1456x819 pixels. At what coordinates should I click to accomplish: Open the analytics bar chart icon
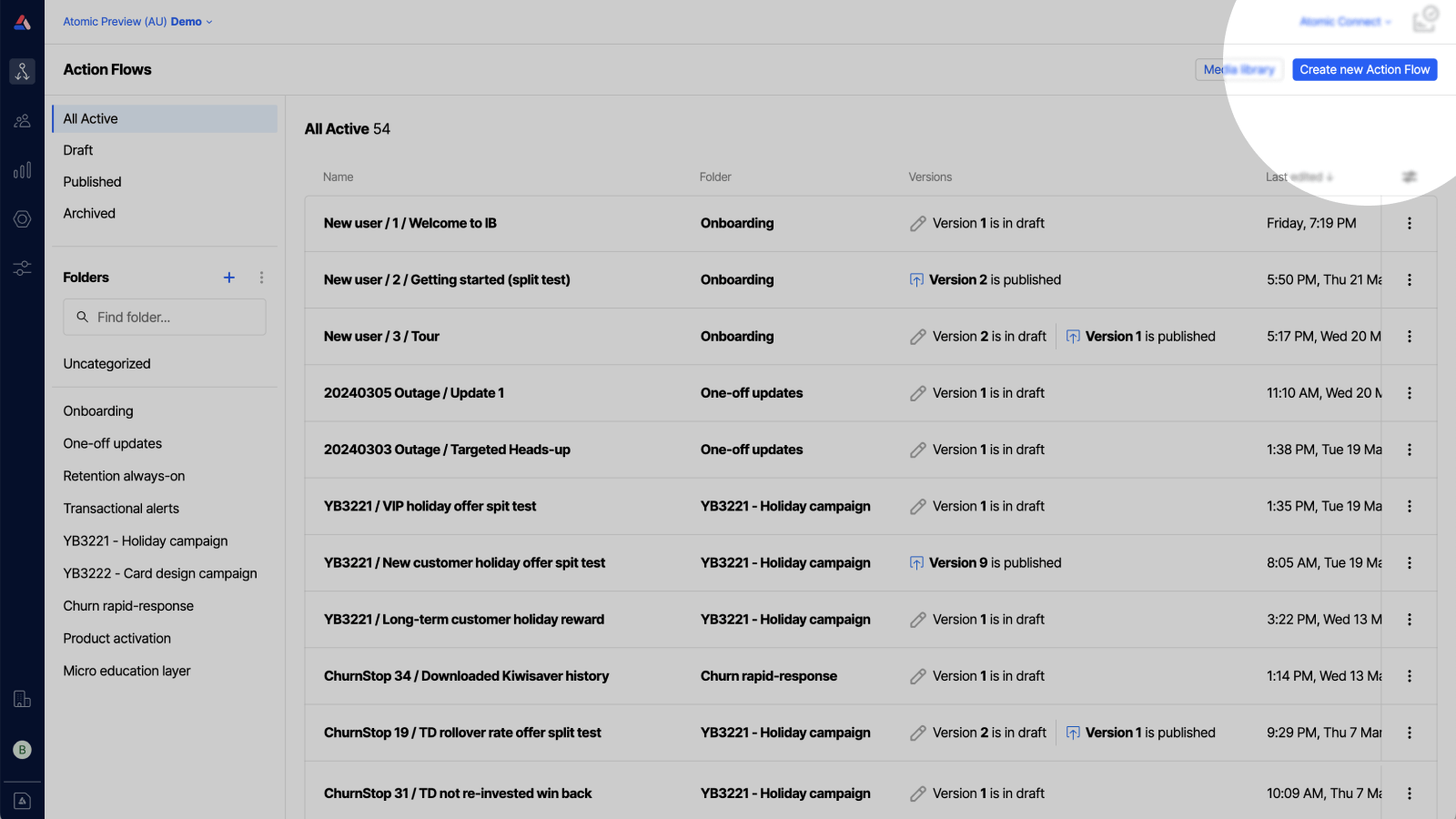(x=22, y=170)
